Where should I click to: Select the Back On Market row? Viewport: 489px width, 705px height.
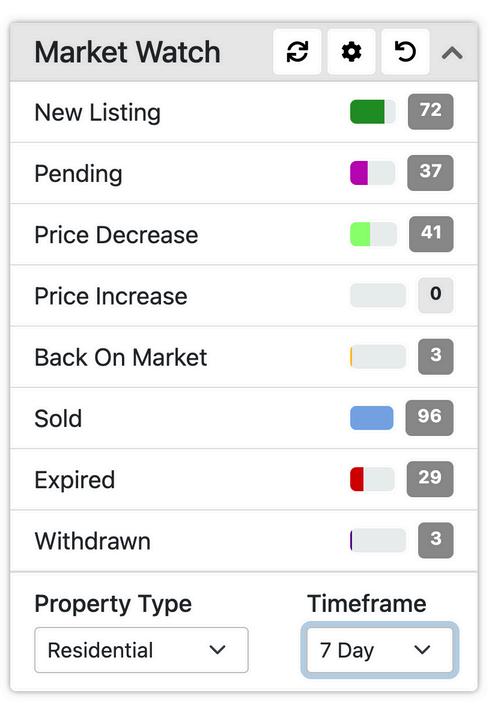pyautogui.click(x=244, y=357)
